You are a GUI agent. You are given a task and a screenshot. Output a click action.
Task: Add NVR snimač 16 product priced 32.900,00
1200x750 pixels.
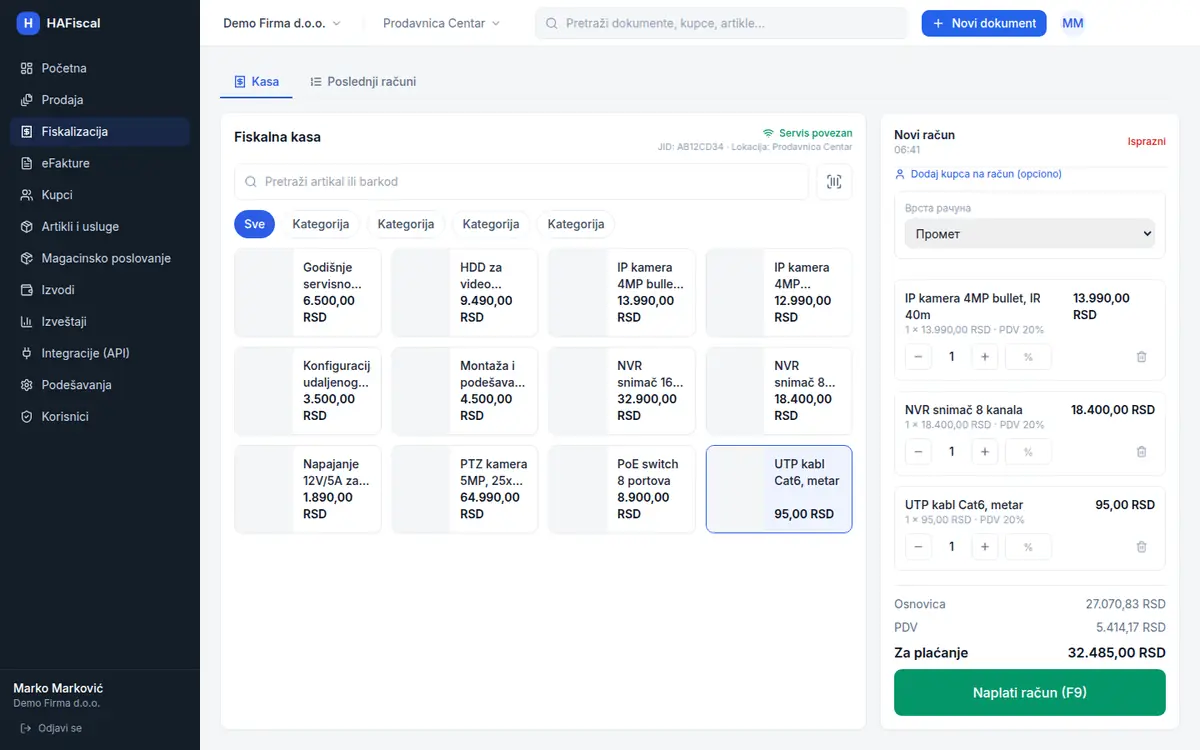click(x=622, y=391)
